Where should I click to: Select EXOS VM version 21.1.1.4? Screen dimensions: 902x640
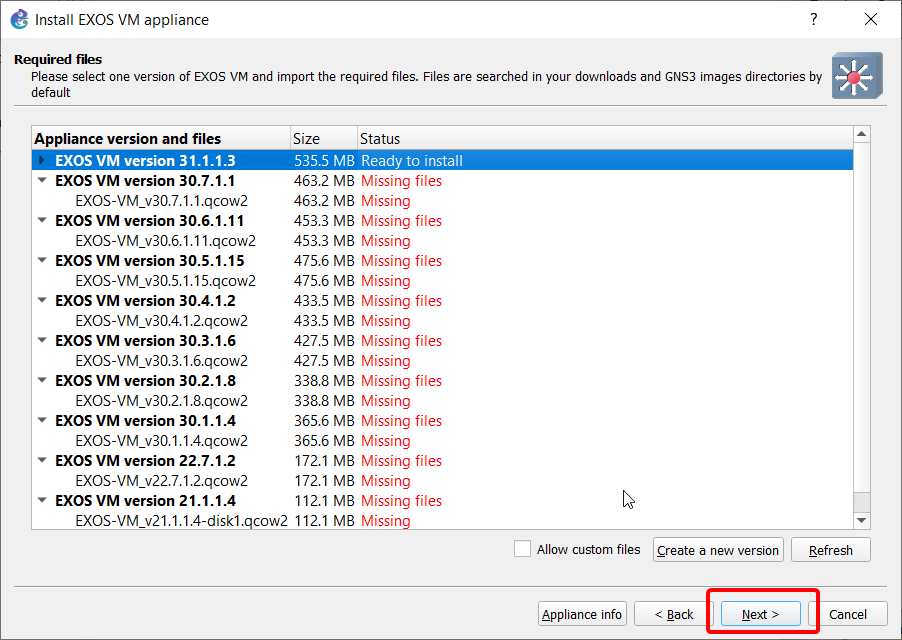click(x=145, y=500)
